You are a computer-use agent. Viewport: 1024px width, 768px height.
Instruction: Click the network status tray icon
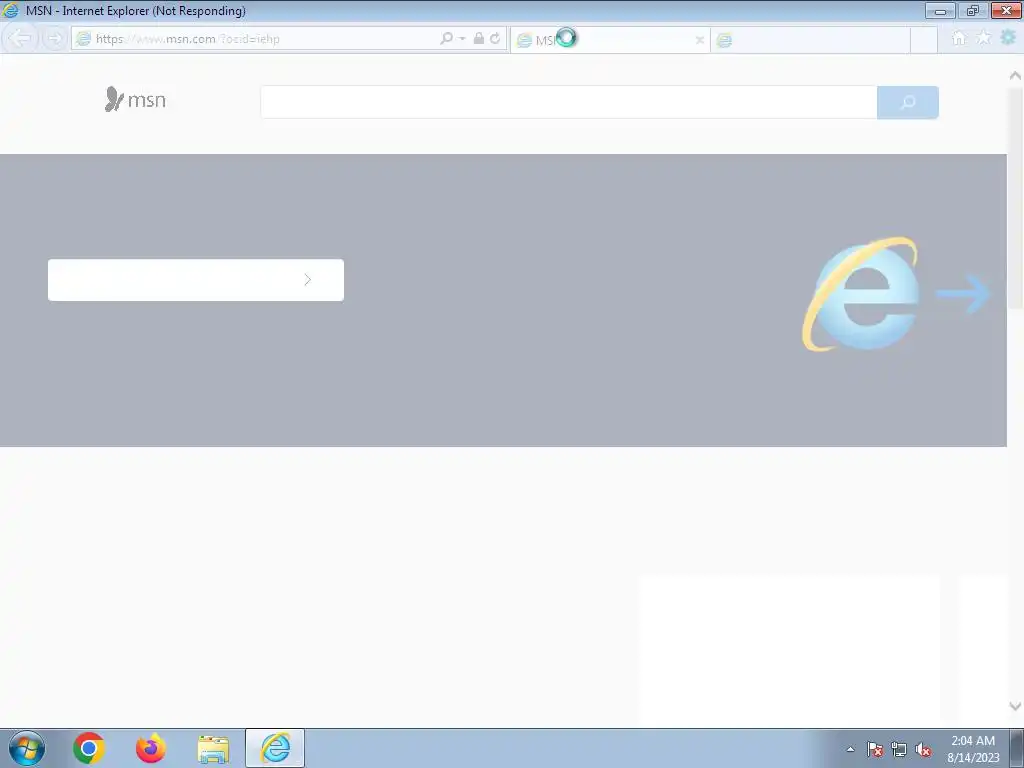(x=899, y=749)
